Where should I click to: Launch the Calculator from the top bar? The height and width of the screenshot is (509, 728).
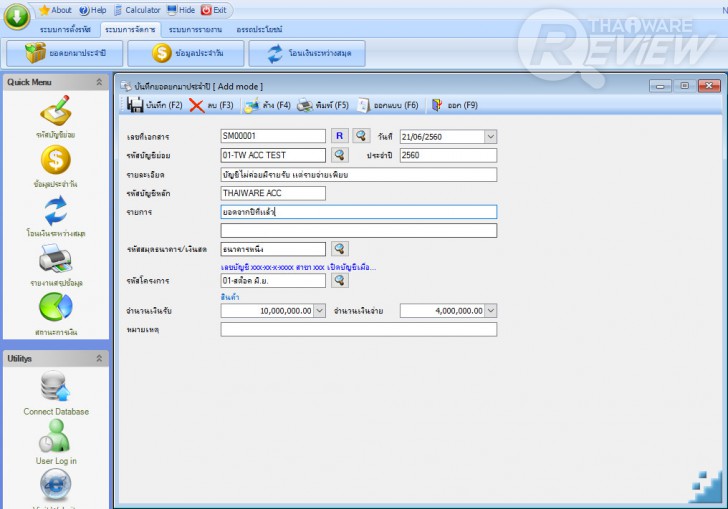137,10
